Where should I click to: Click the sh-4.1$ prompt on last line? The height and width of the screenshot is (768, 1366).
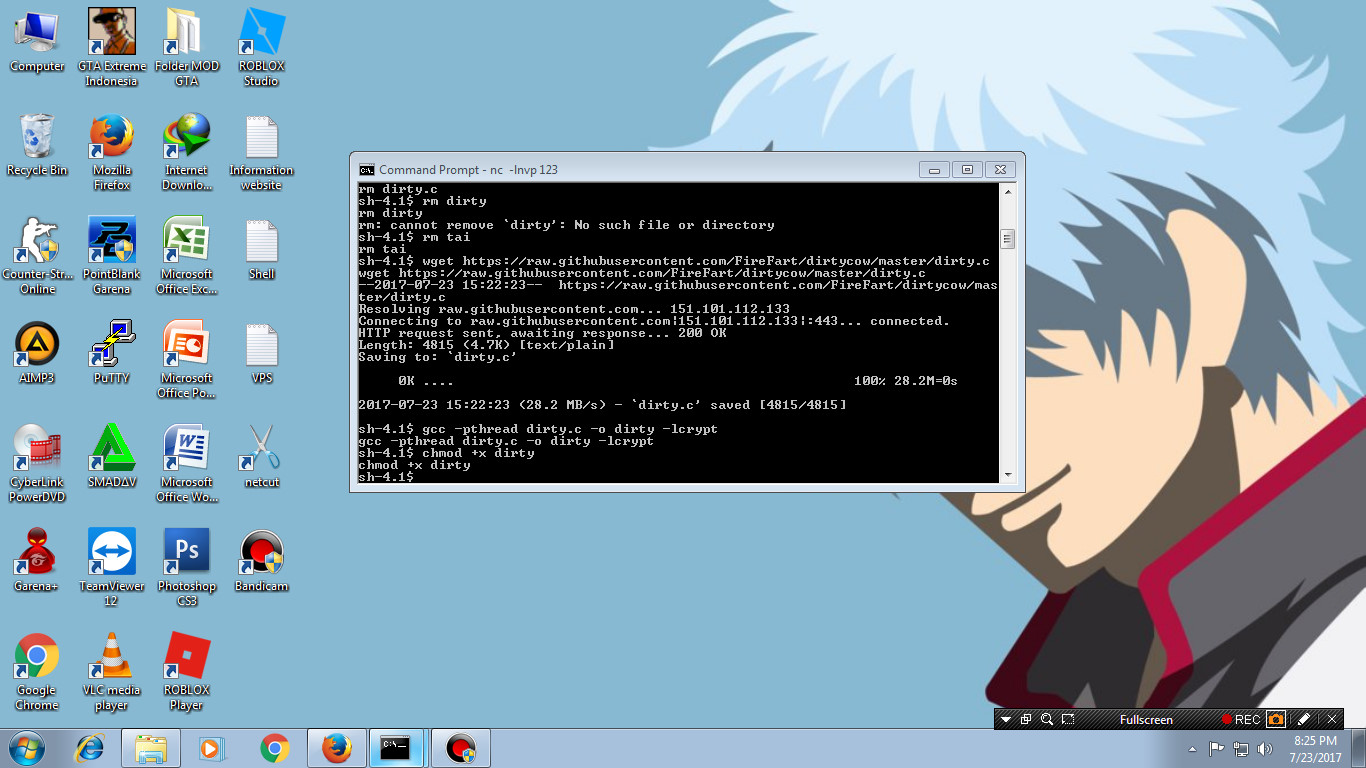[386, 477]
